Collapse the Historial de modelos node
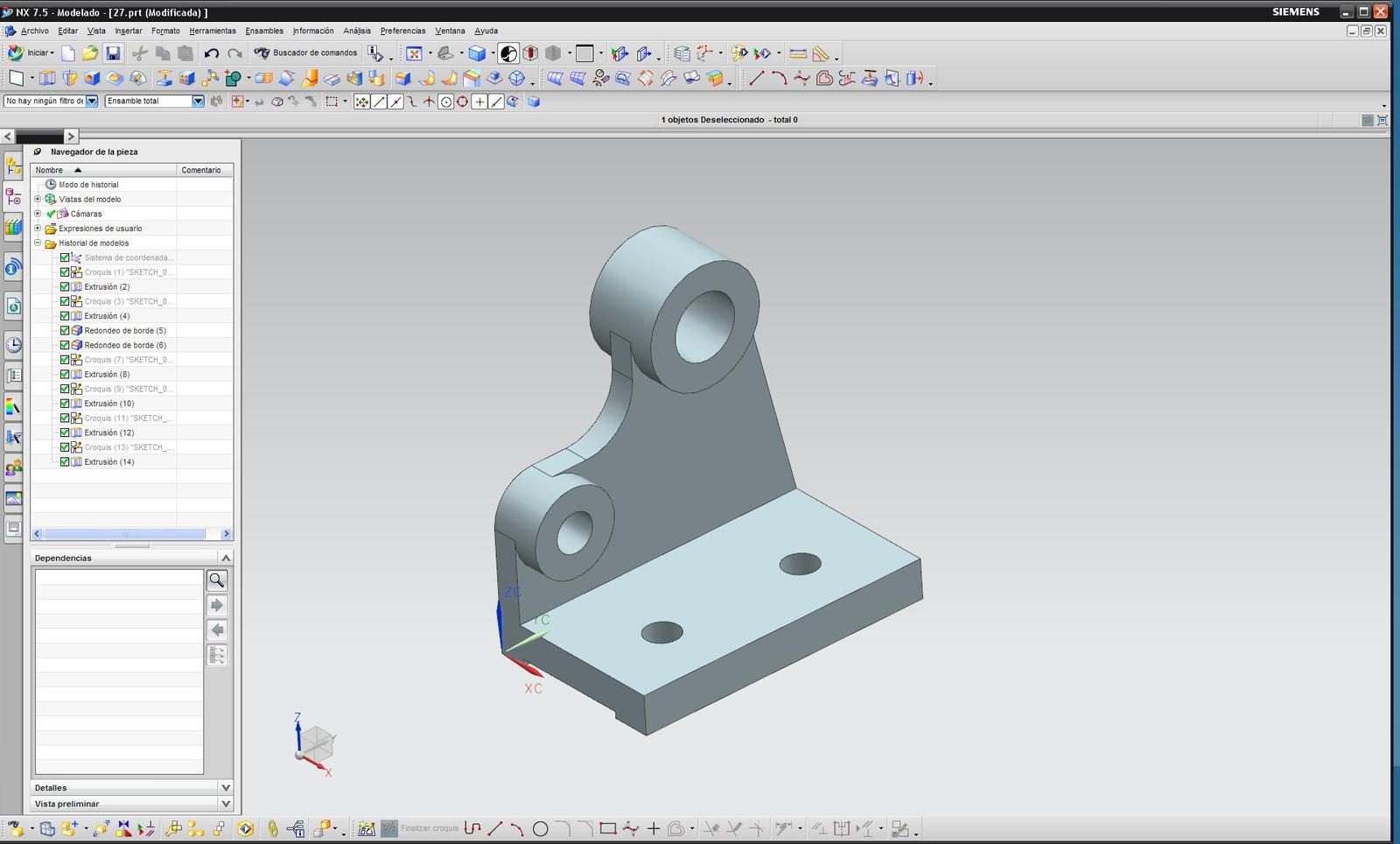 38,243
